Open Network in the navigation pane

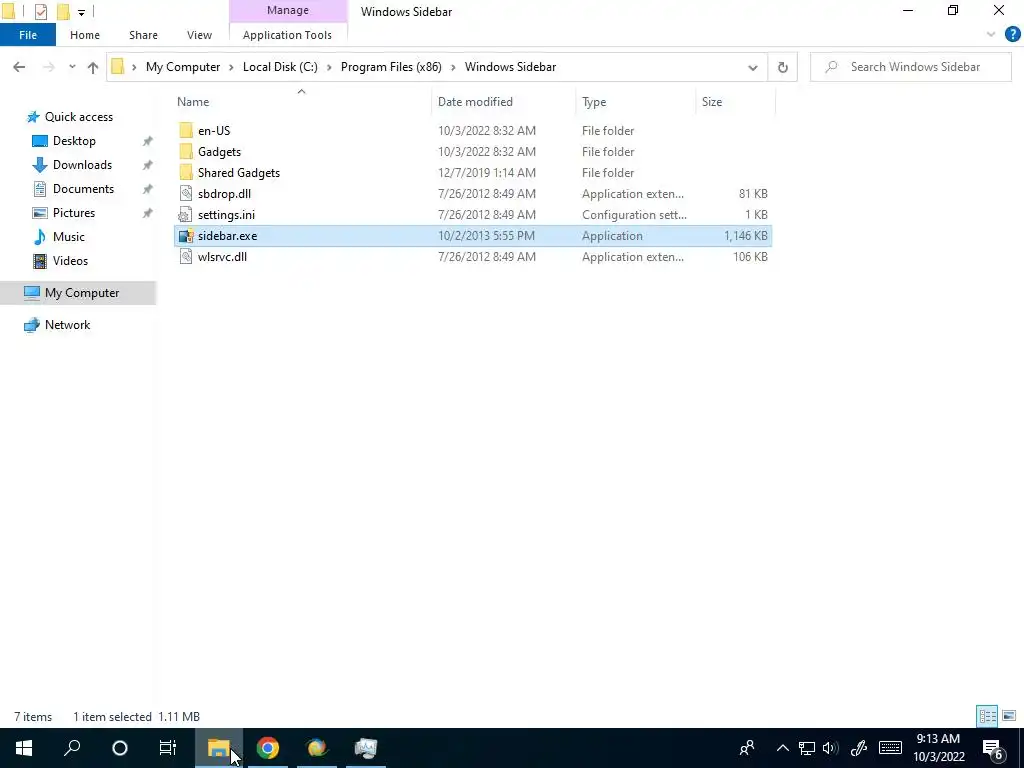[67, 325]
